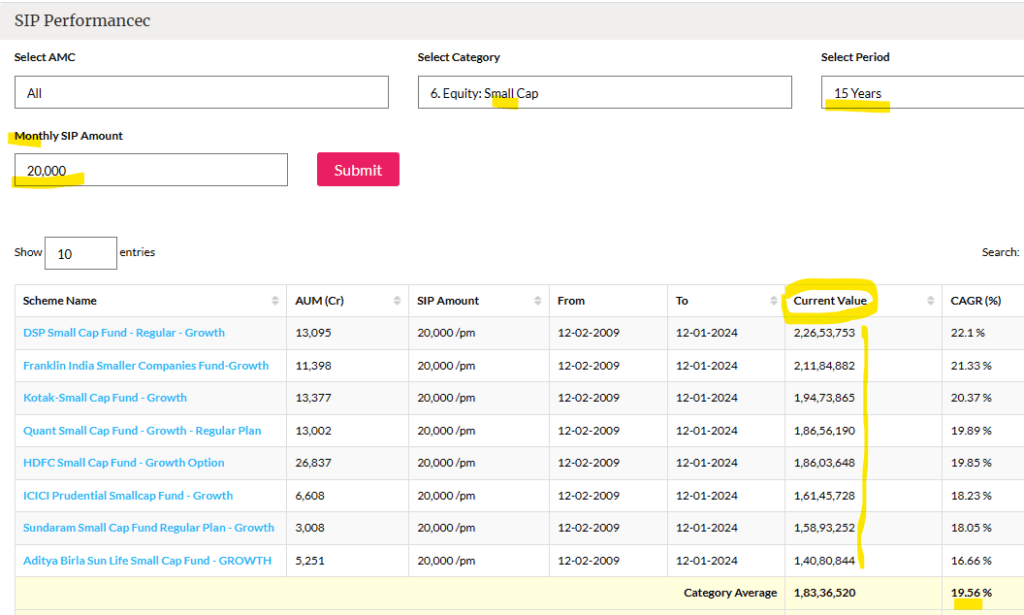Select Quant current value 1,86,56,190
Image resolution: width=1024 pixels, height=615 pixels.
(824, 431)
